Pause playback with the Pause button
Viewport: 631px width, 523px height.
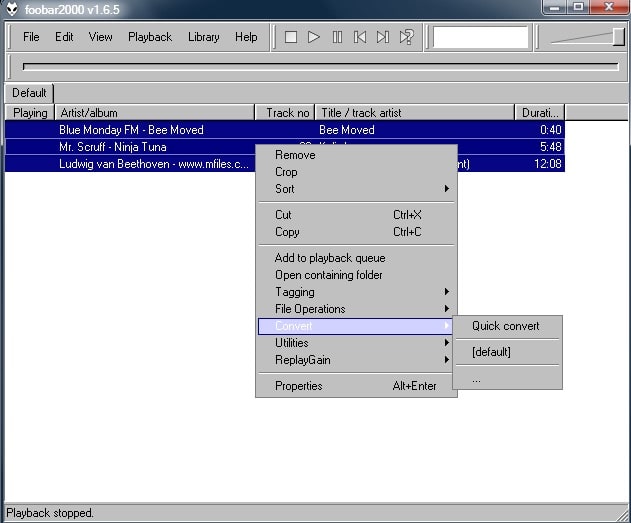pyautogui.click(x=337, y=37)
